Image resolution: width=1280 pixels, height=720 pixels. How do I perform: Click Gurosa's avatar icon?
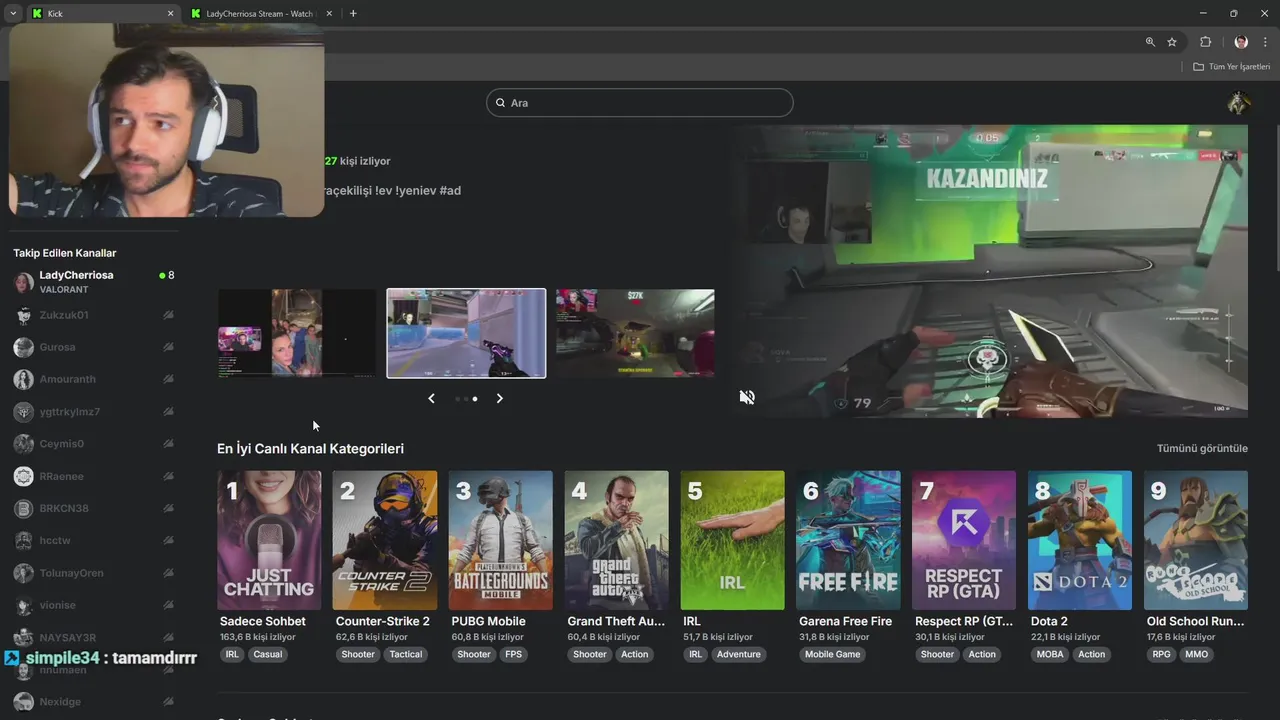click(x=23, y=347)
